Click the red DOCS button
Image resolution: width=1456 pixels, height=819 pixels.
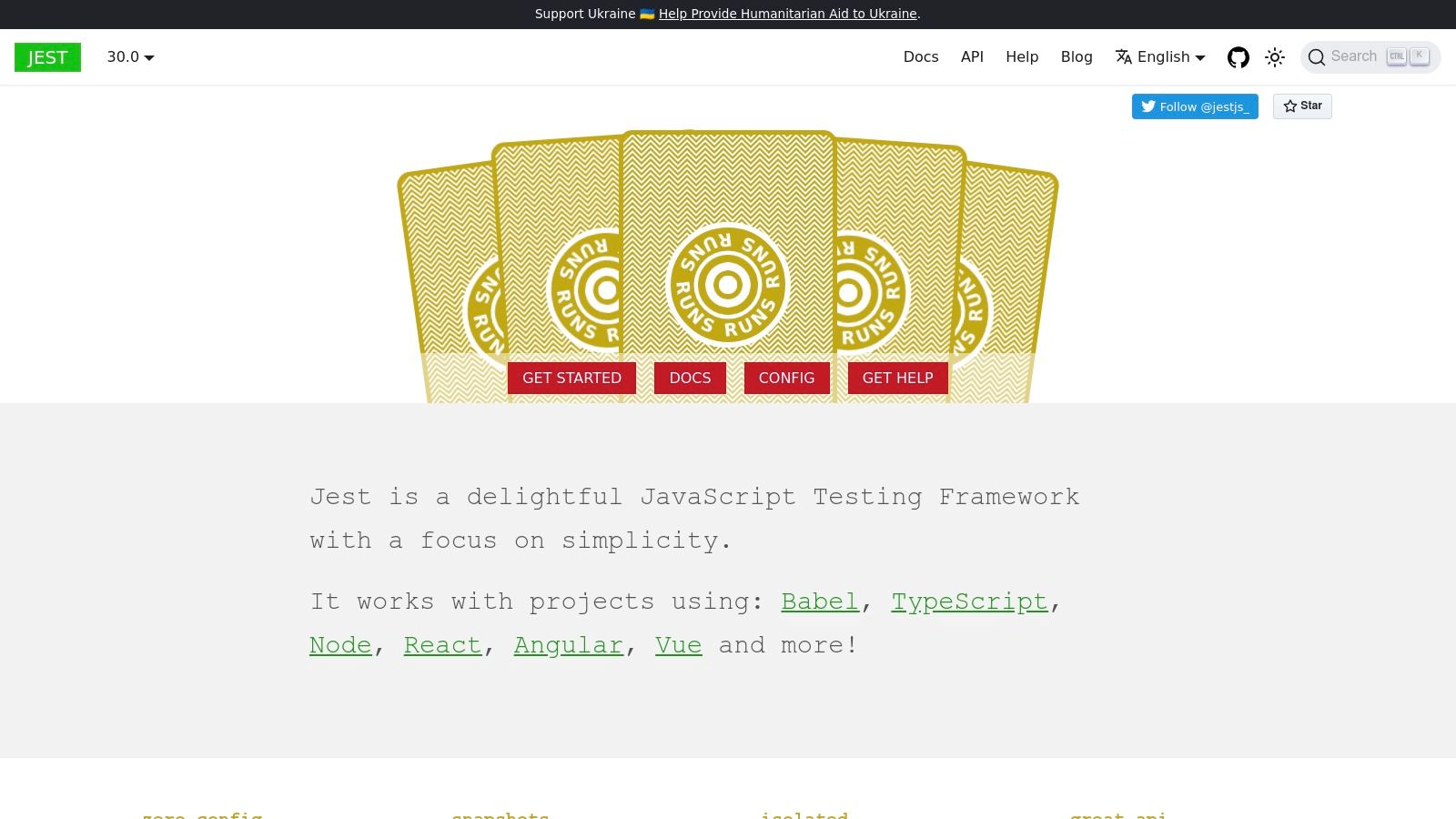pyautogui.click(x=690, y=379)
